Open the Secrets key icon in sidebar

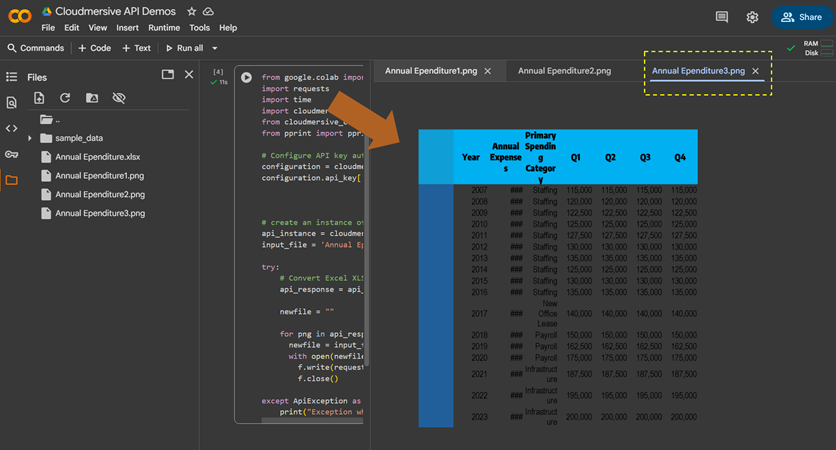click(x=12, y=155)
